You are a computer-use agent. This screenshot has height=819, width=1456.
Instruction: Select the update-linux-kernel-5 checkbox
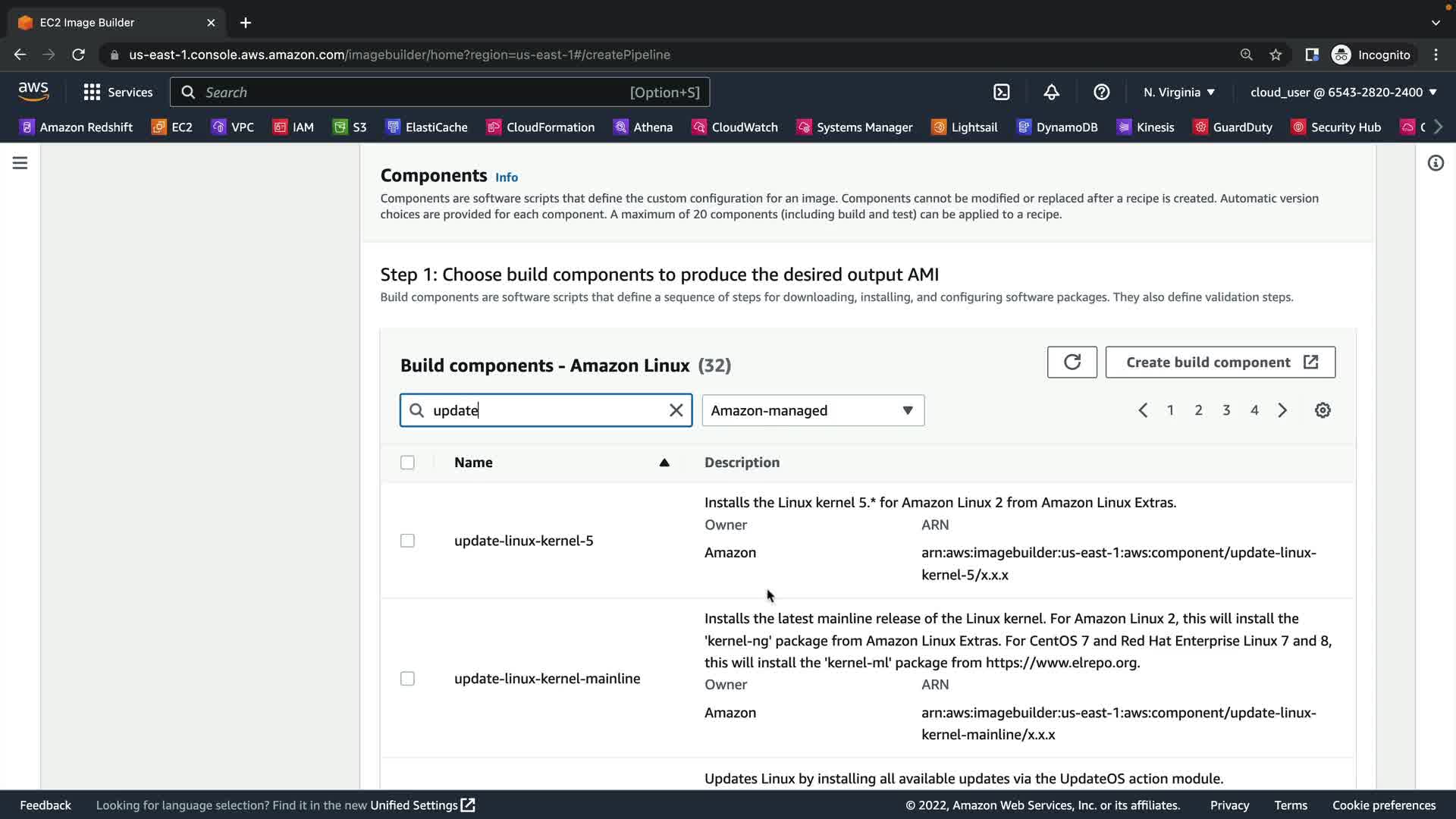(407, 541)
